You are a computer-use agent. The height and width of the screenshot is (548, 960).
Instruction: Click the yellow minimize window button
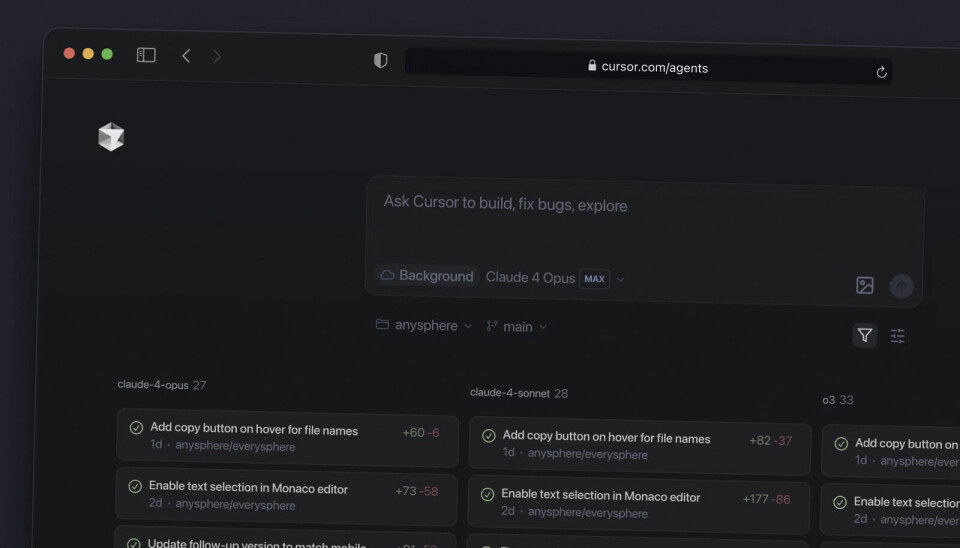[88, 53]
